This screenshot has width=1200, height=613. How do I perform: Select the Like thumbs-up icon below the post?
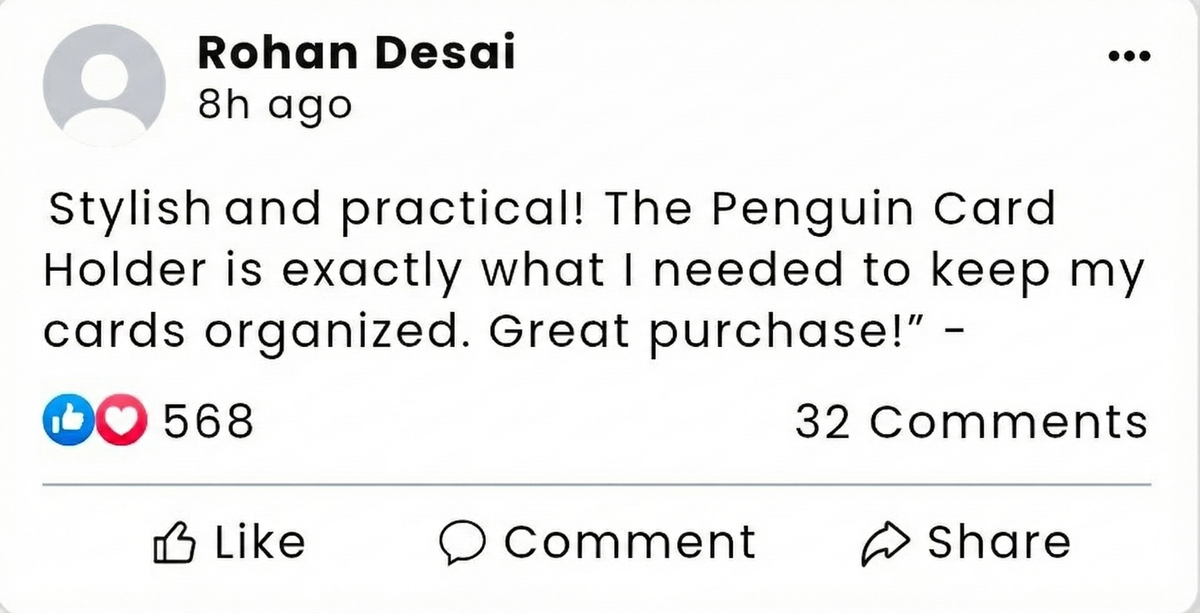tap(175, 541)
